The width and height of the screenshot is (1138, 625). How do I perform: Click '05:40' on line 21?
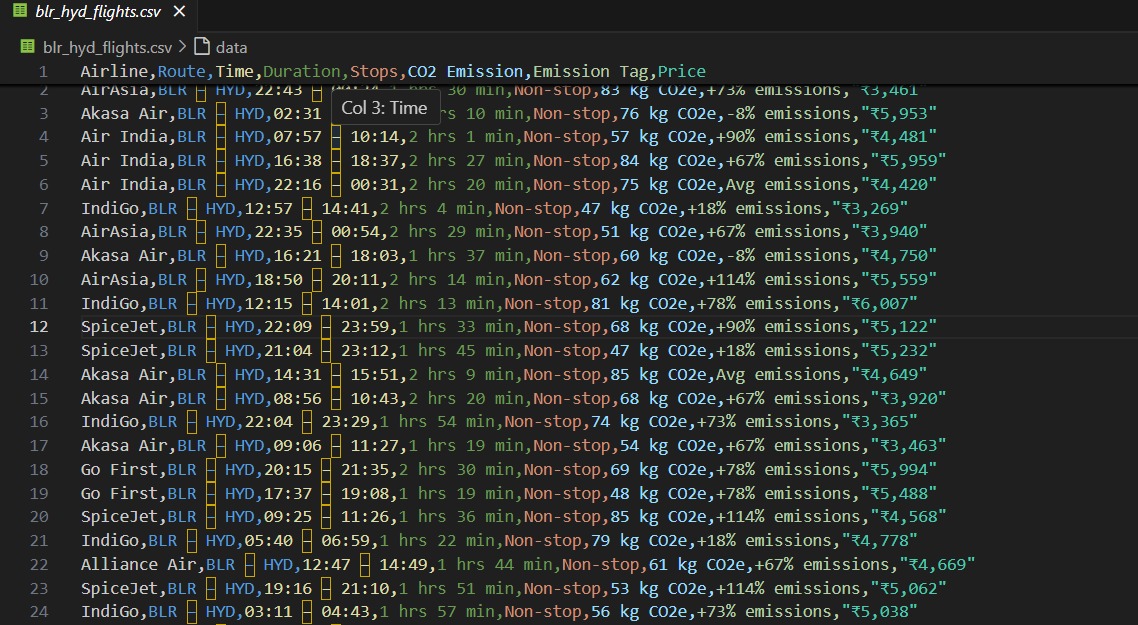coord(269,541)
